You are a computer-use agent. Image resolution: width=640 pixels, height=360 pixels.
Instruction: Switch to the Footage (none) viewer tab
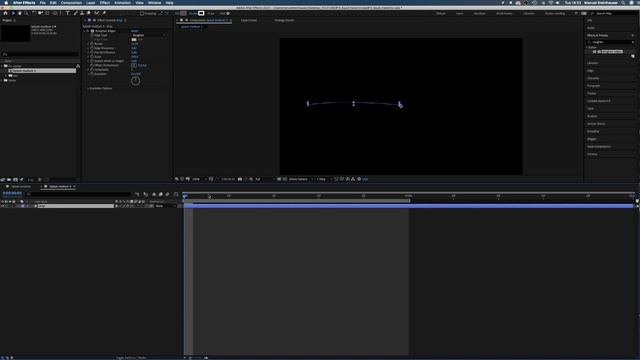point(284,20)
